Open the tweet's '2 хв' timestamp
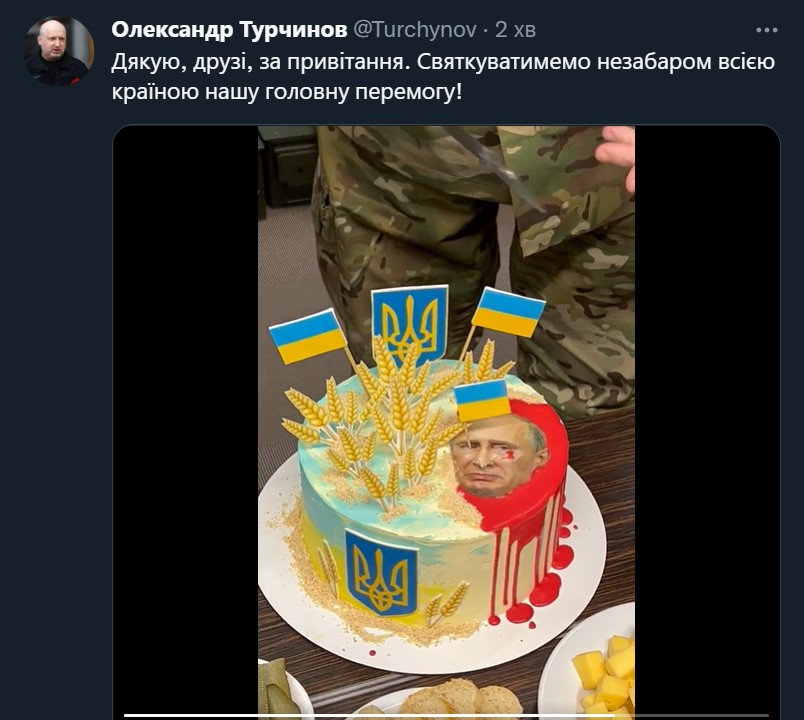 pos(515,30)
